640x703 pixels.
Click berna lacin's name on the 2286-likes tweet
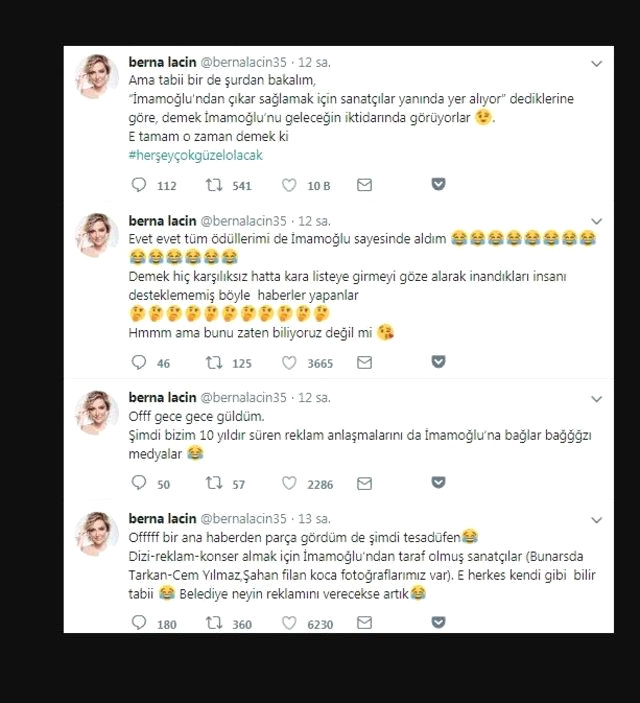pos(163,398)
